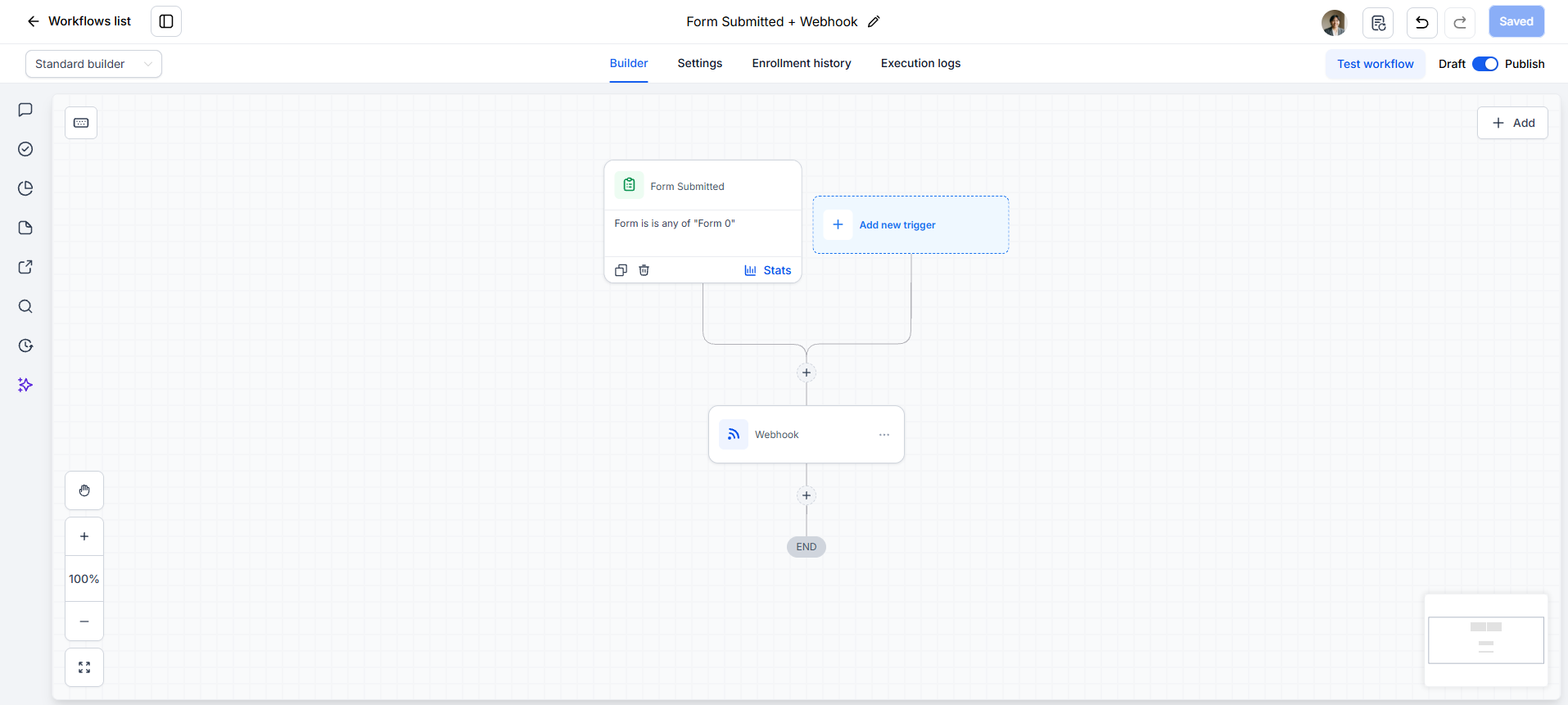The height and width of the screenshot is (705, 1568).
Task: Click the Test workflow button
Action: pyautogui.click(x=1376, y=64)
